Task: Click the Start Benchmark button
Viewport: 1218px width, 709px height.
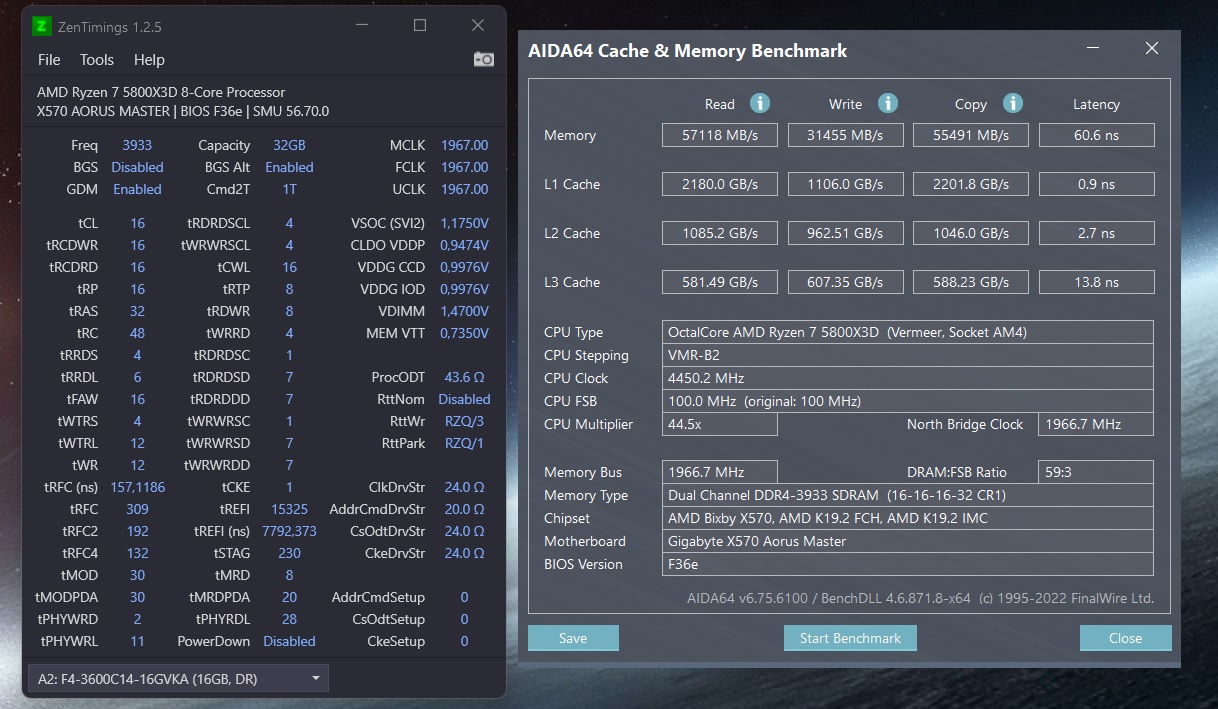Action: coord(850,638)
